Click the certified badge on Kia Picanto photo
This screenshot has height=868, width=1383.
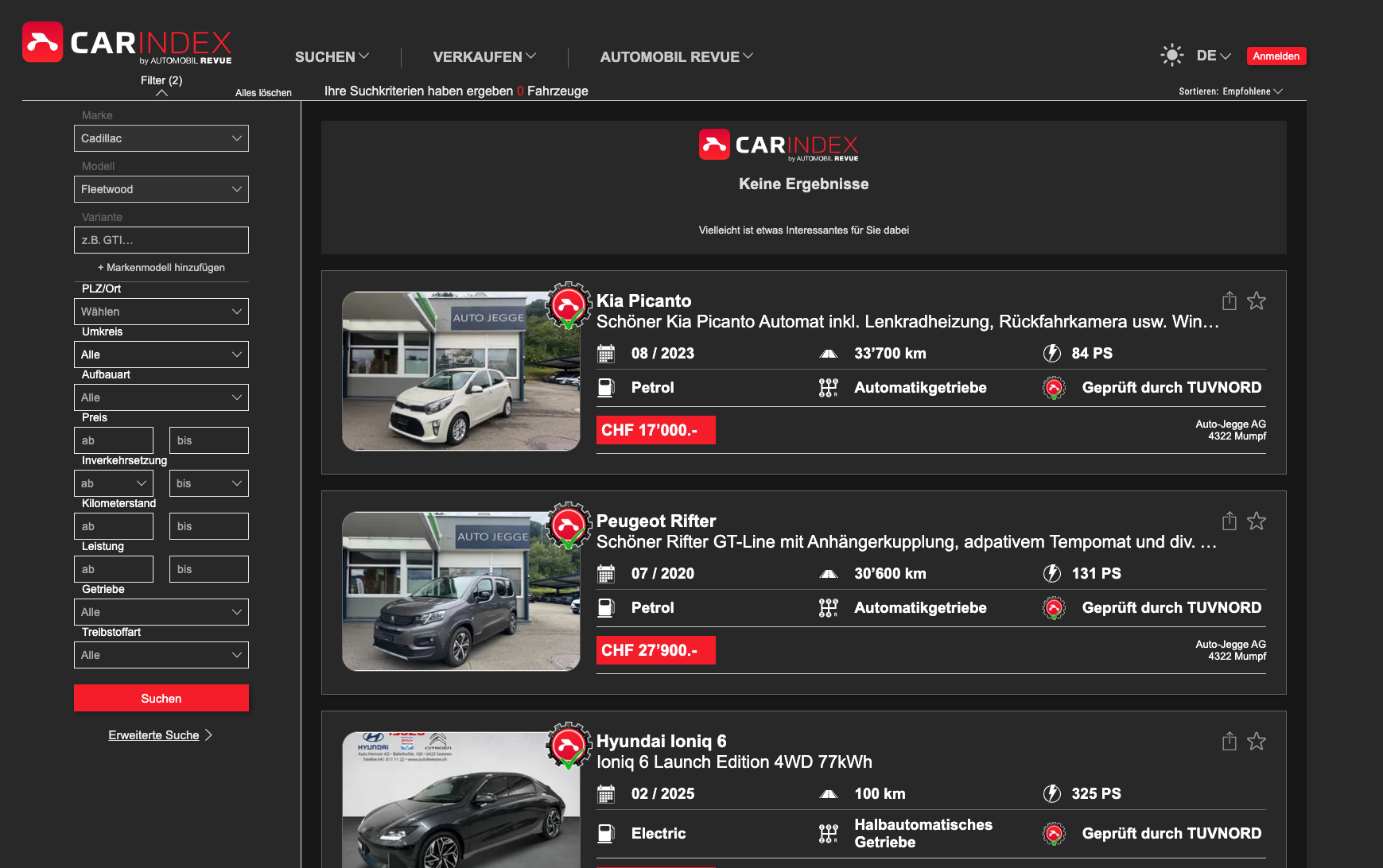pyautogui.click(x=569, y=305)
